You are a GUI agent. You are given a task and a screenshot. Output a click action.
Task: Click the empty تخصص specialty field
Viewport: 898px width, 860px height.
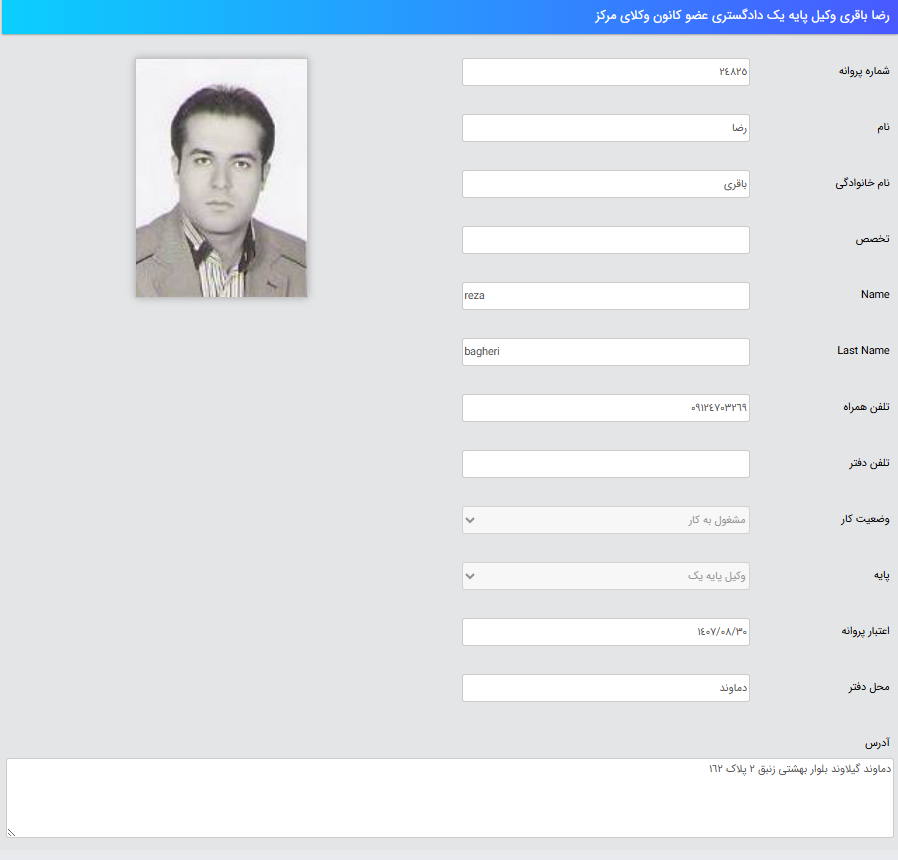pos(605,240)
